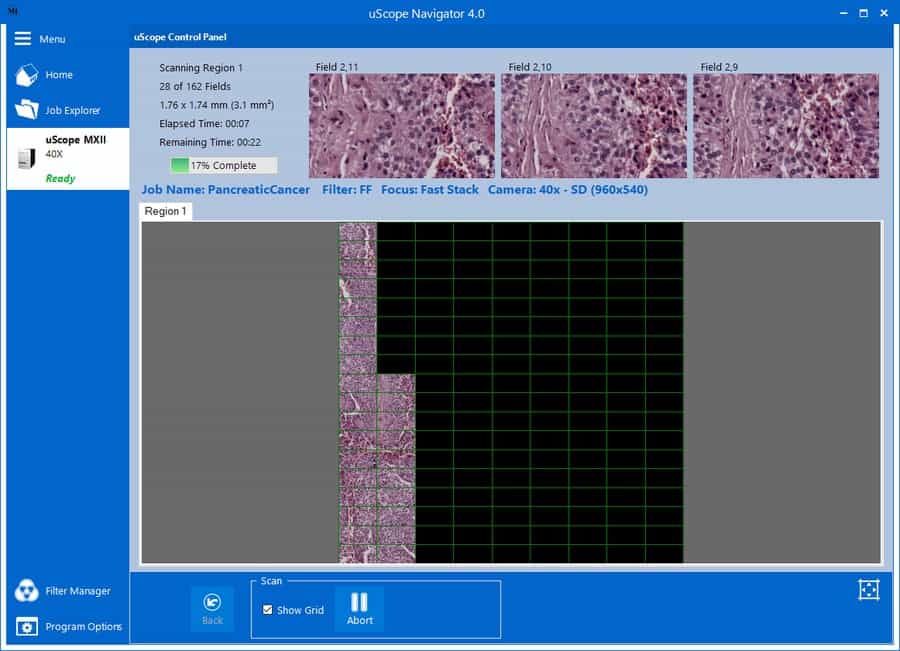The image size is (900, 651).
Task: Maximize the uScope Navigator window
Action: [x=862, y=13]
